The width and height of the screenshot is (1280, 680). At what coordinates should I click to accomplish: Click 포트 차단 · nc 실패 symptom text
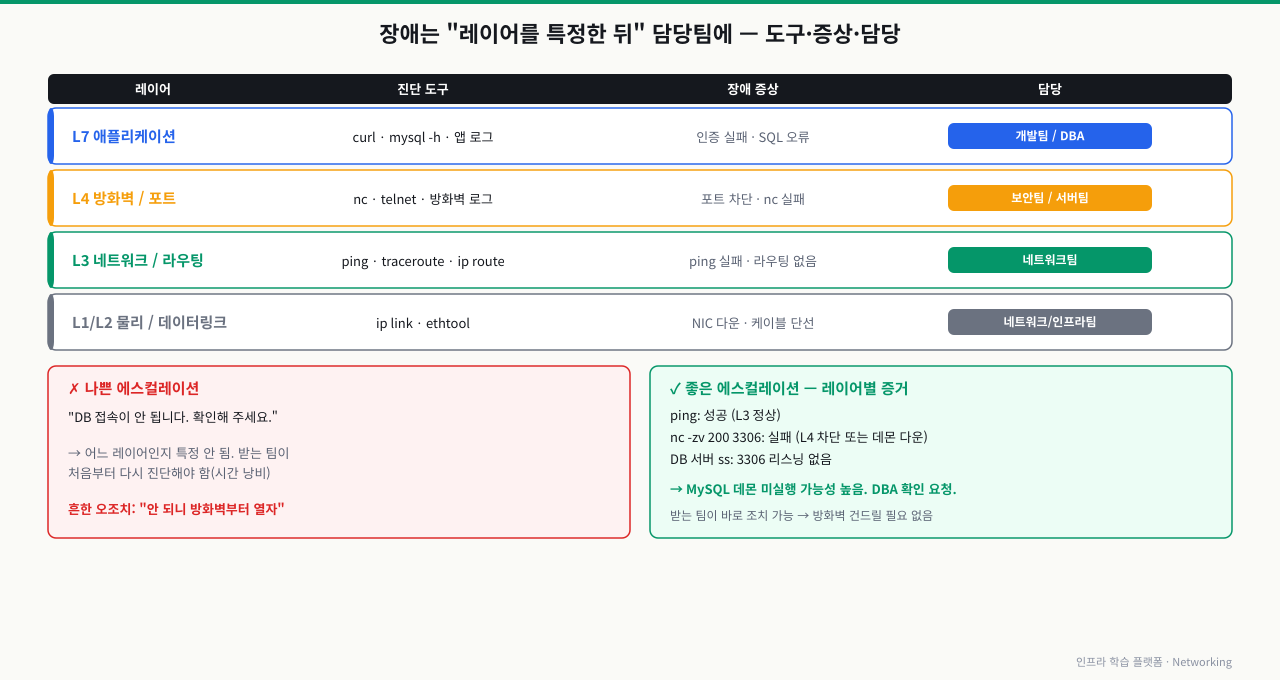753,199
